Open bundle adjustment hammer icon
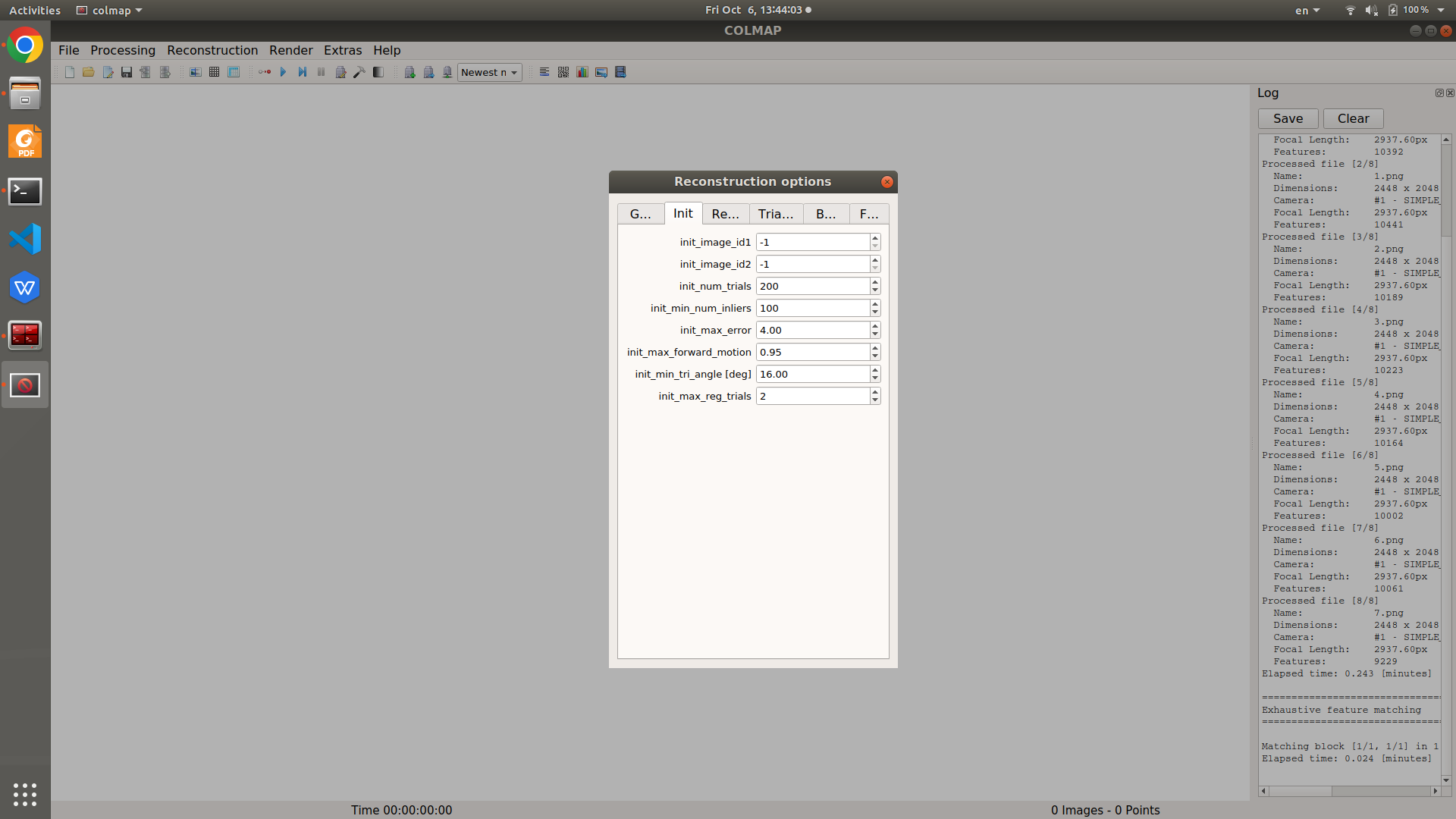This screenshot has width=1456, height=819. [359, 72]
